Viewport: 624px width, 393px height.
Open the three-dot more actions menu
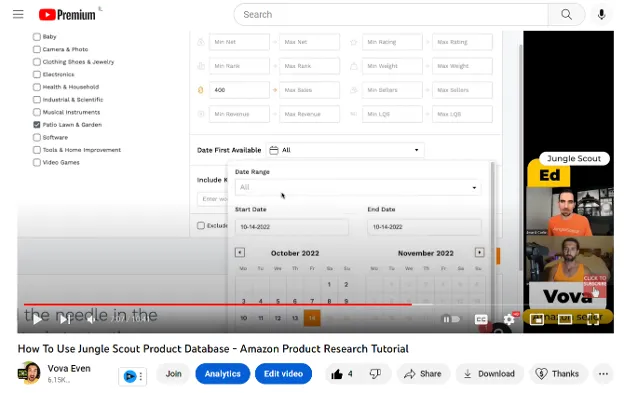[x=603, y=374]
